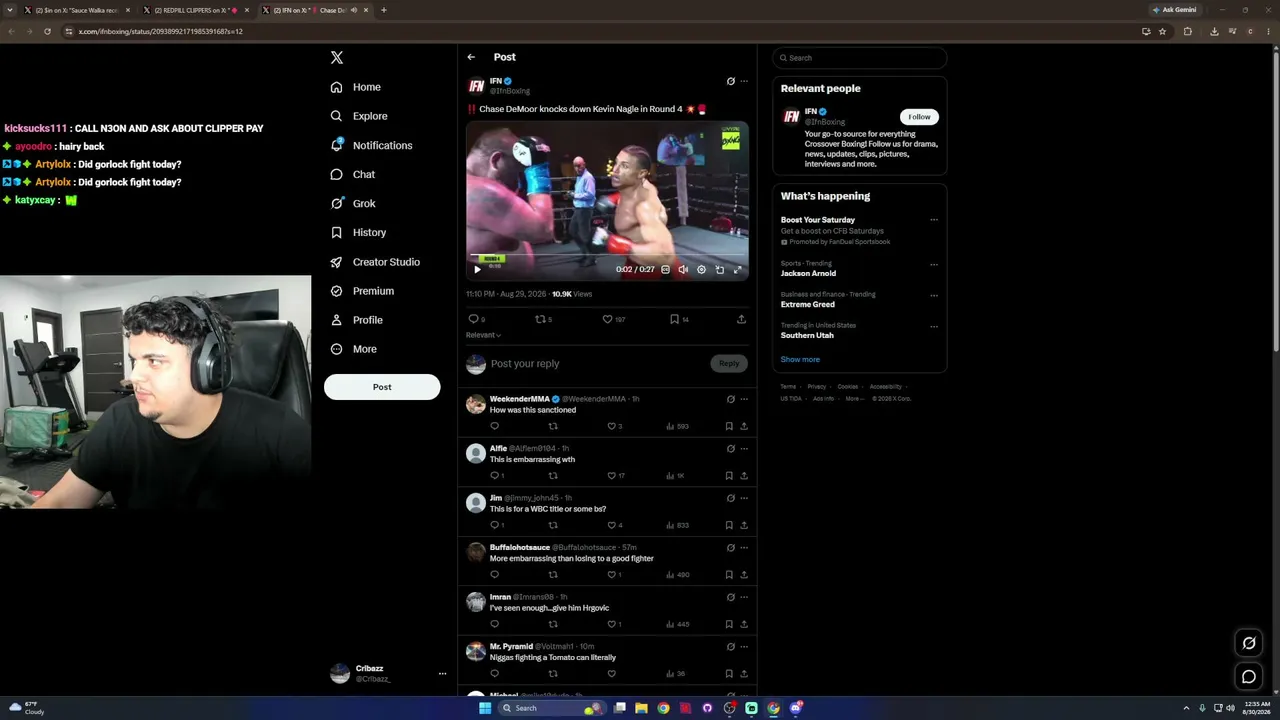Go back using the Post header arrow
Viewport: 1280px width, 720px height.
pyautogui.click(x=471, y=57)
